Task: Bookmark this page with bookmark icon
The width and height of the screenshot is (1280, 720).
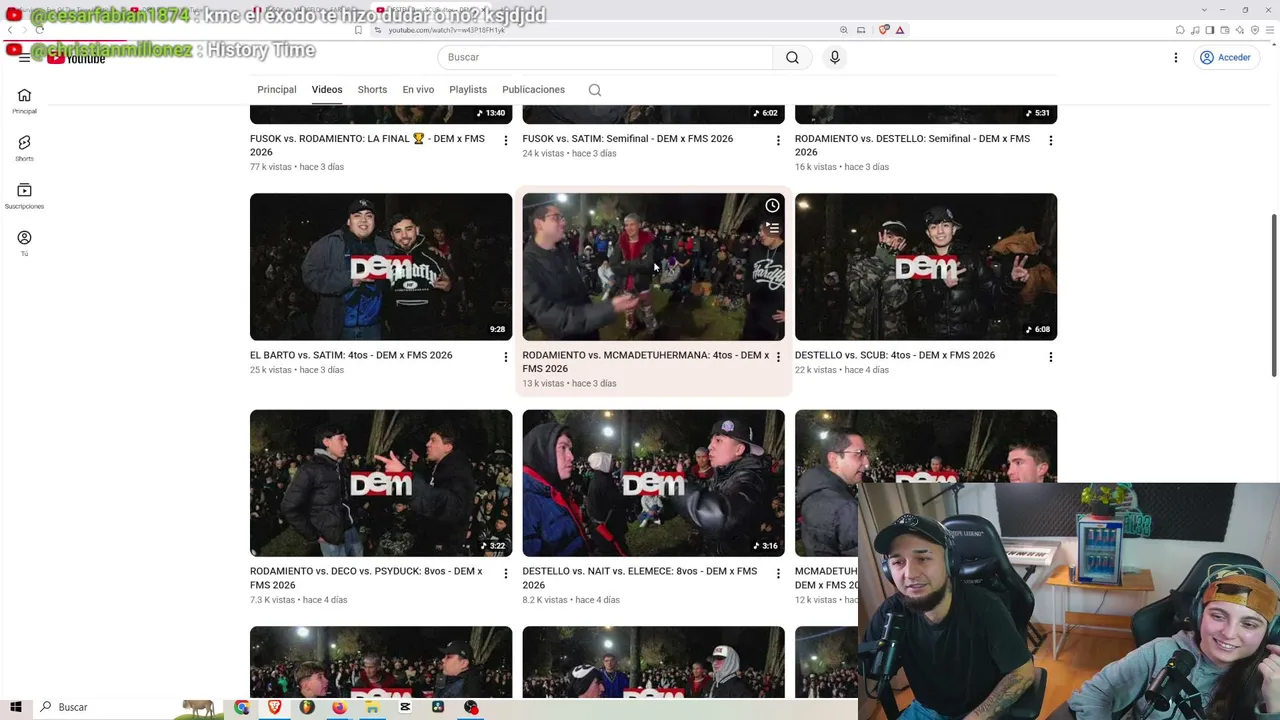Action: pos(358,30)
